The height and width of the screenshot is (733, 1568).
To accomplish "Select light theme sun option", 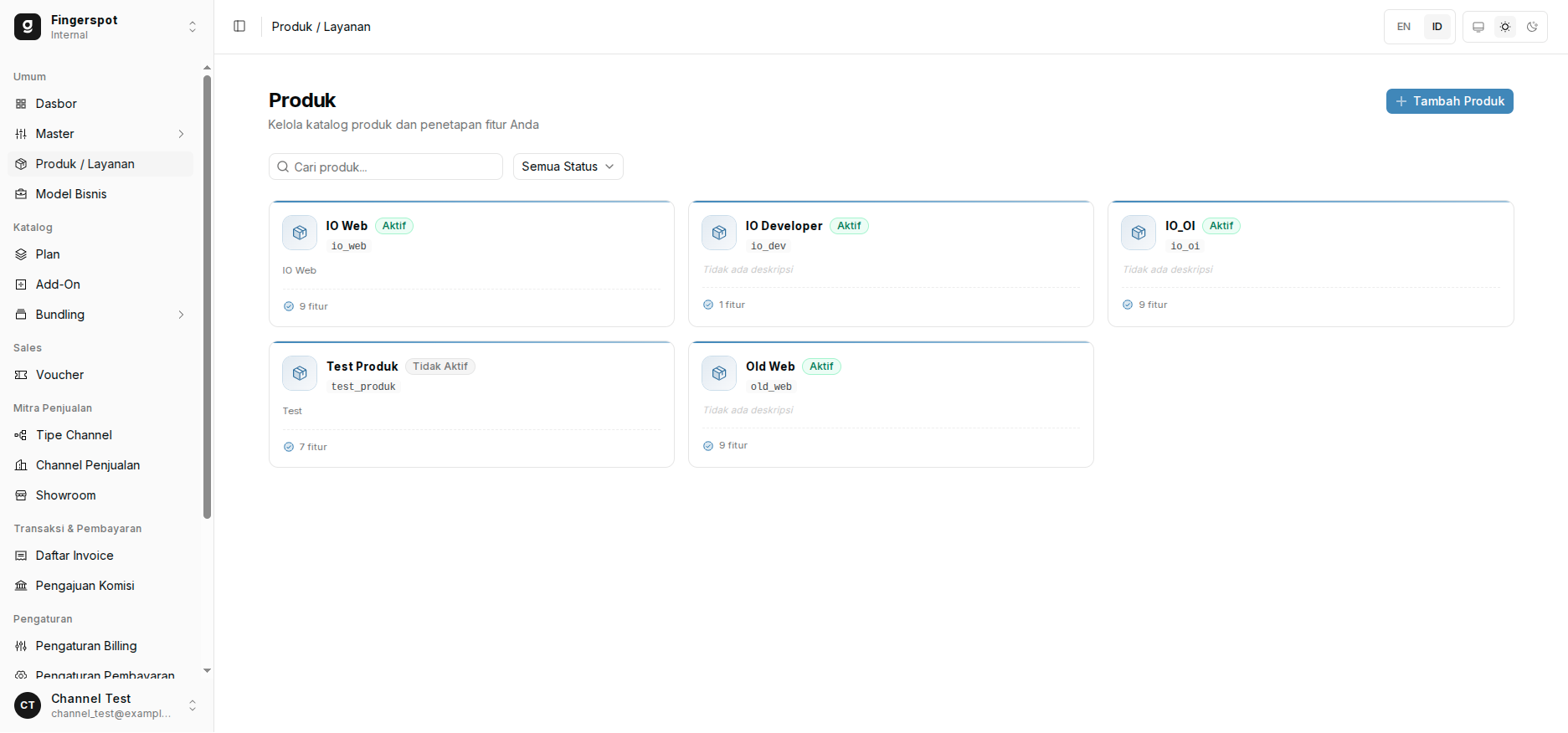I will (1505, 27).
